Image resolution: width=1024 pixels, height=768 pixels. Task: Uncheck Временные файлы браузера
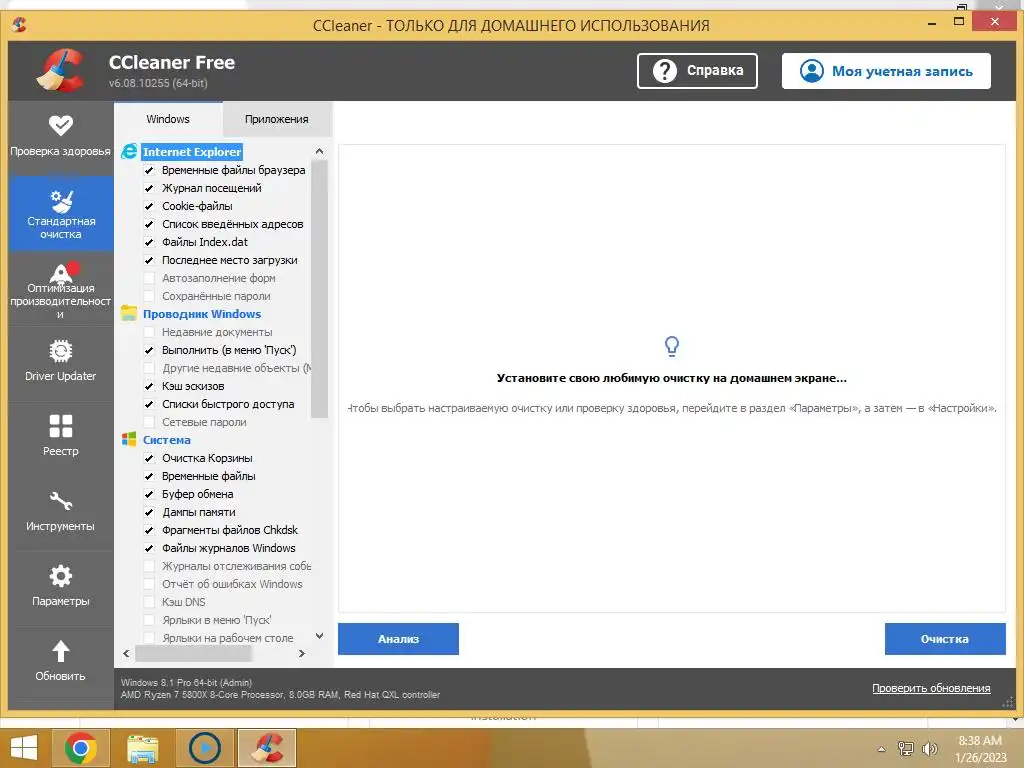point(149,170)
